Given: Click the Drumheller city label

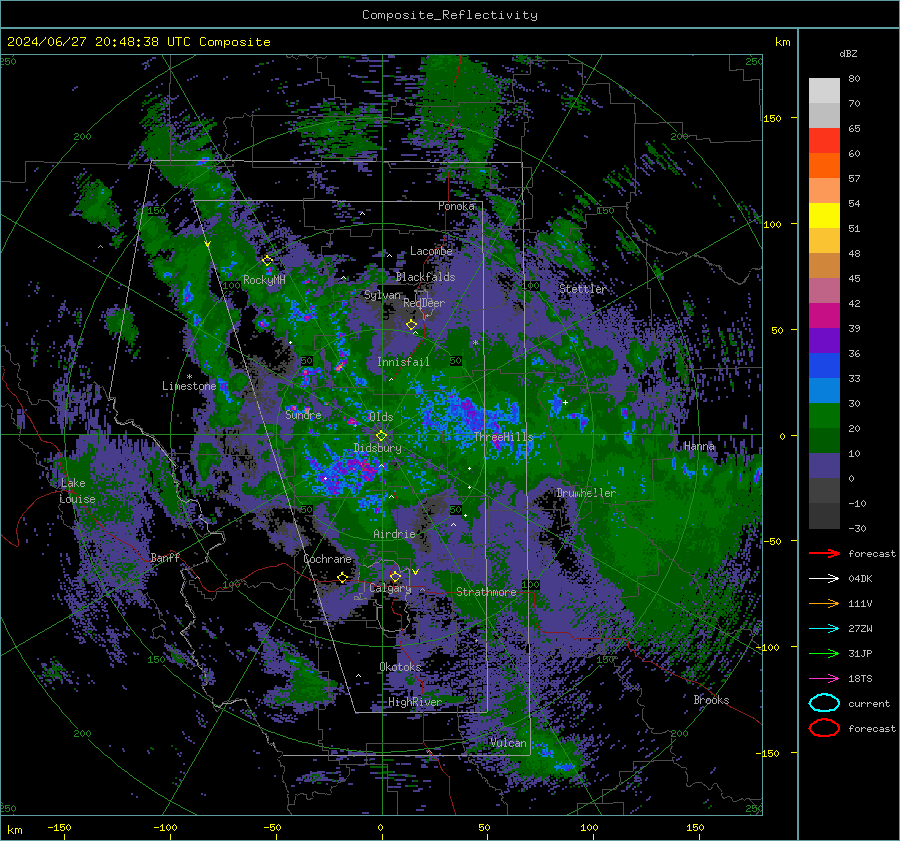Looking at the screenshot, I should (x=586, y=493).
